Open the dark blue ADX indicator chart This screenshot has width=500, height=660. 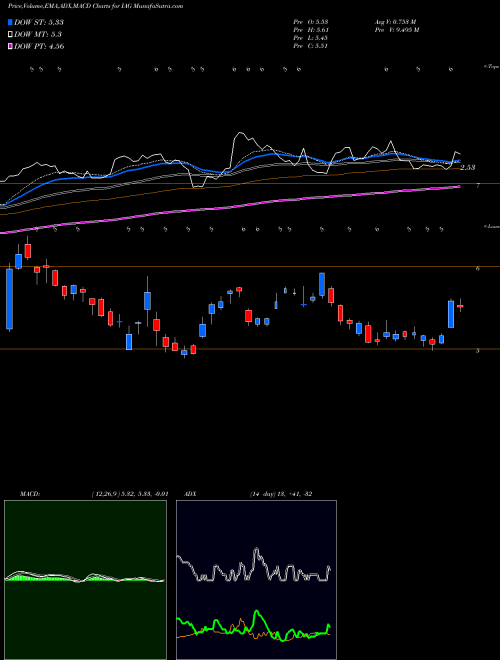(x=256, y=580)
